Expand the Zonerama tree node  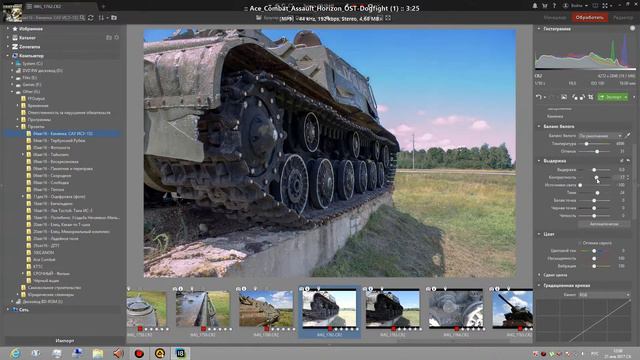pyautogui.click(x=8, y=47)
